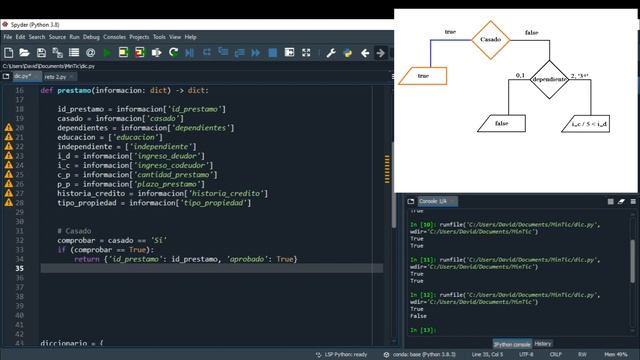
Task: Open console options hamburger menu
Action: tap(633, 201)
